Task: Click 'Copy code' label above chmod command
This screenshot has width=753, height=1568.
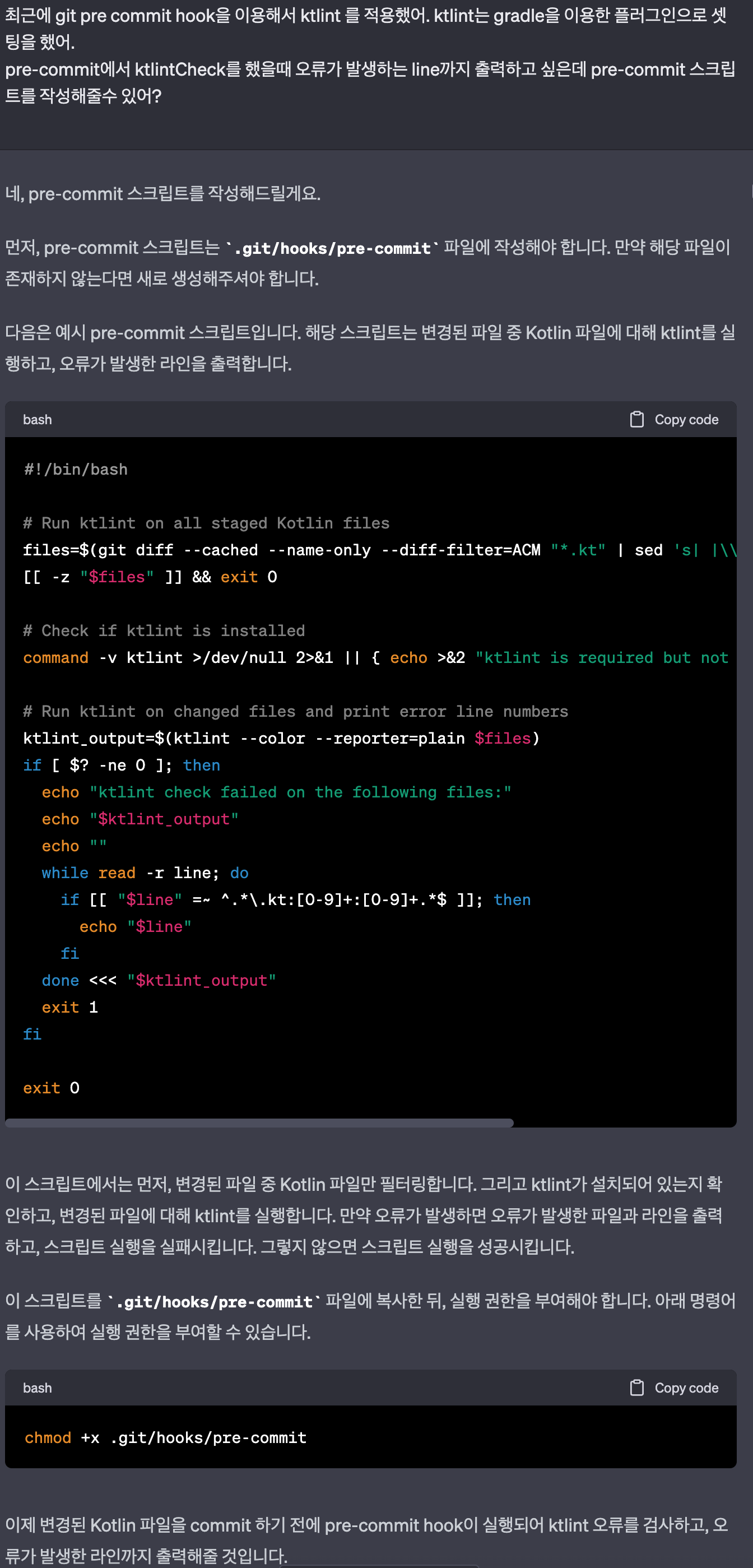Action: [686, 1388]
